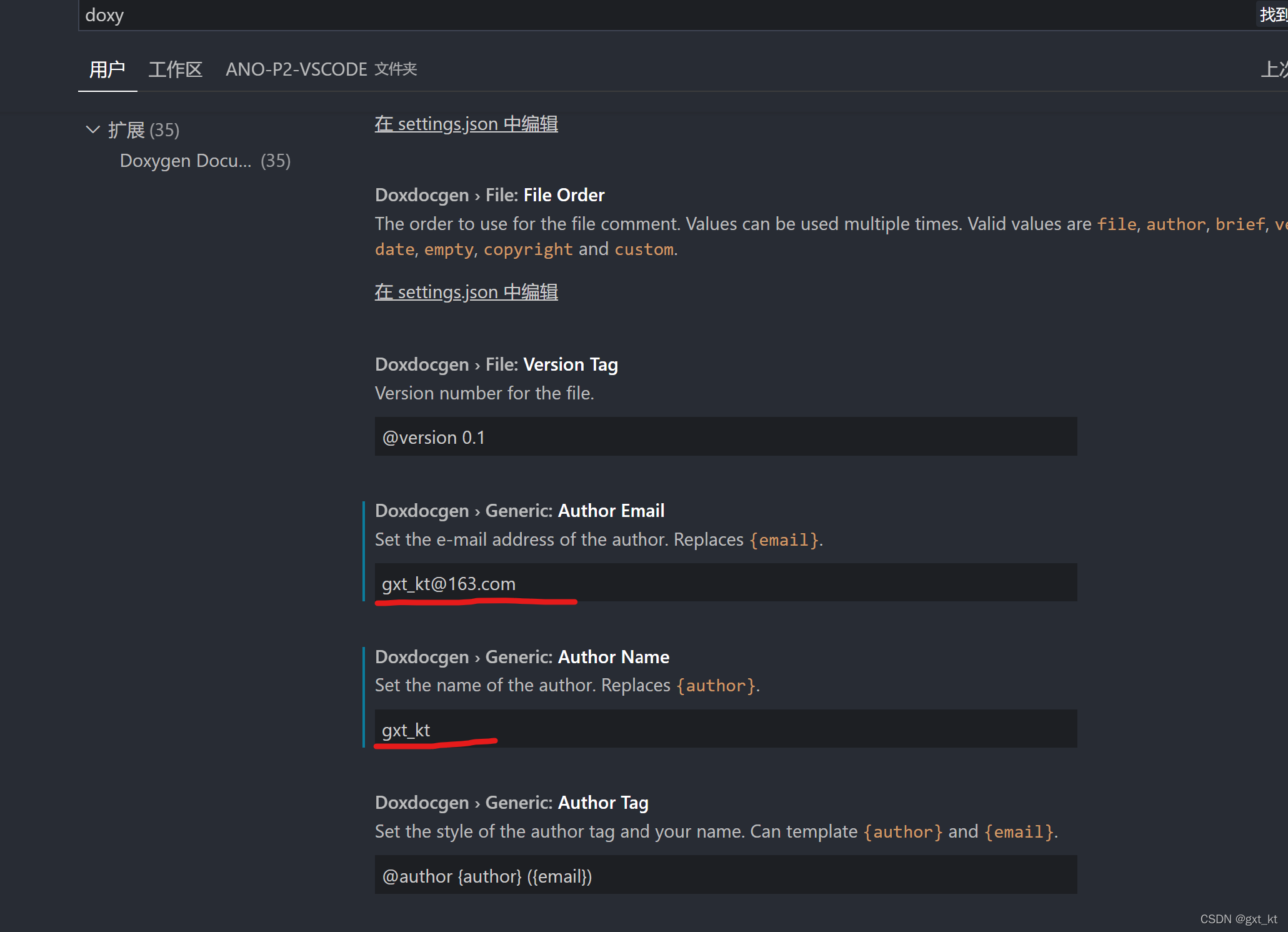Click the Author Name field gxt_kt
The image size is (1288, 932).
[726, 729]
